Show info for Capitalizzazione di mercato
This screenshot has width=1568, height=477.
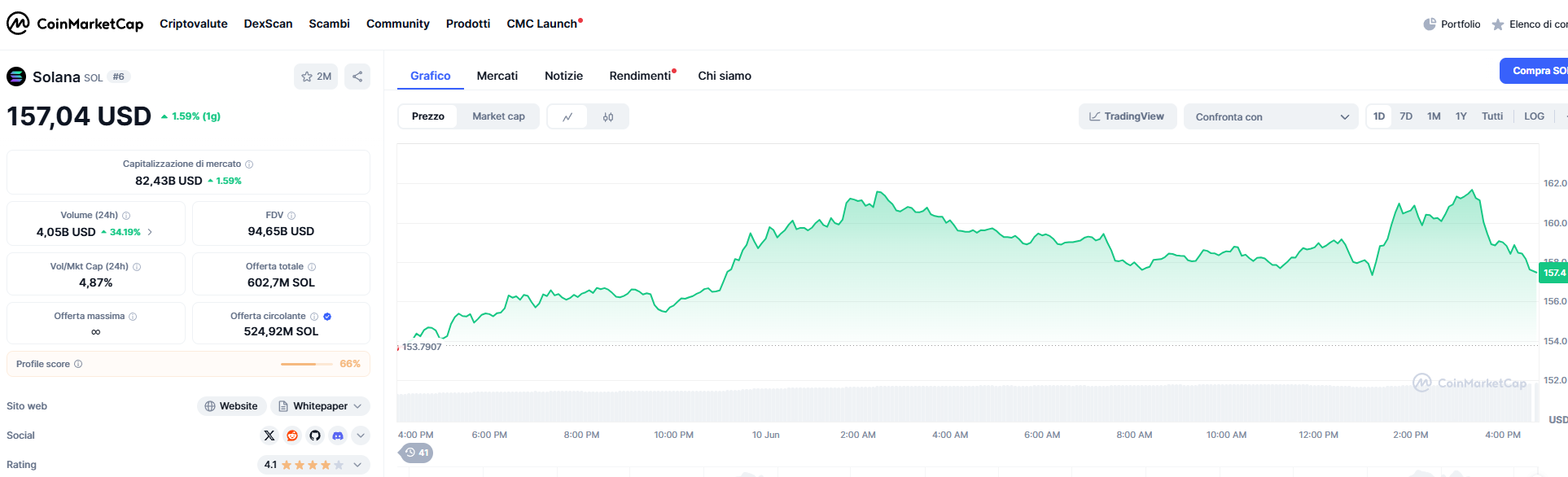pos(249,164)
